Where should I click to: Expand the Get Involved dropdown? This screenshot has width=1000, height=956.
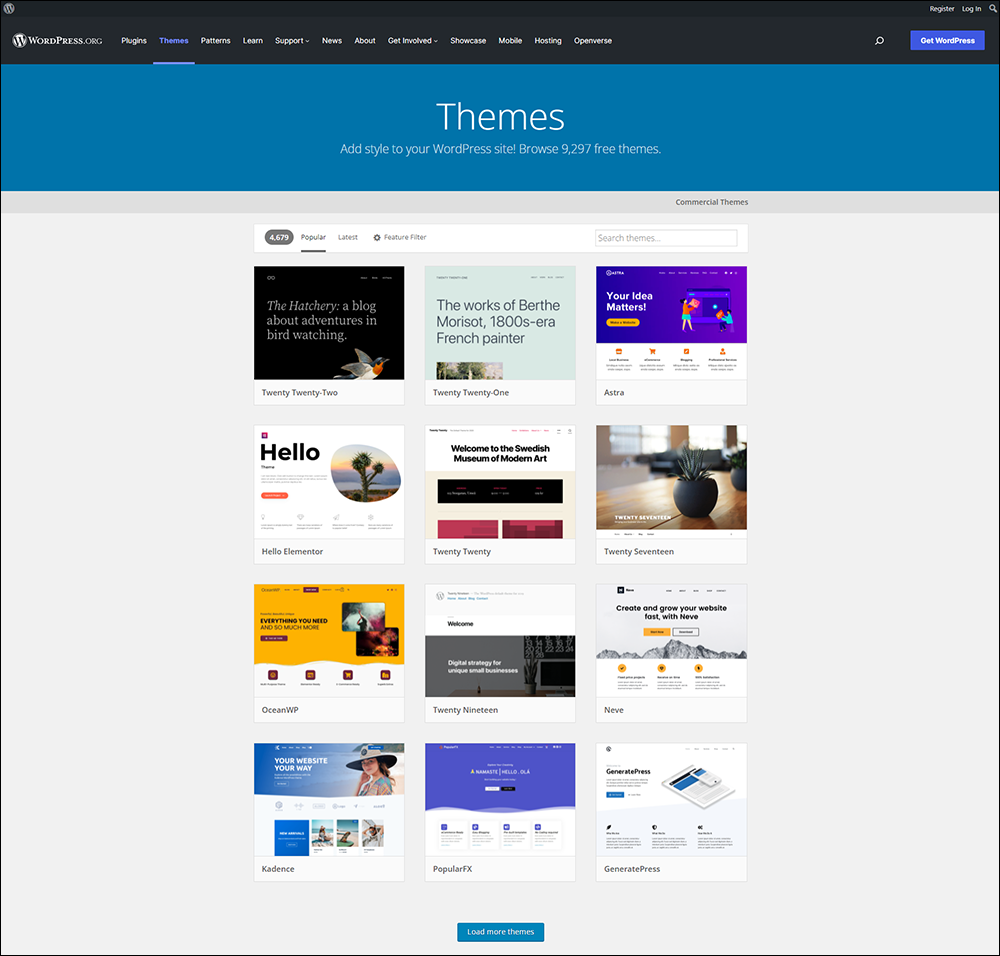(413, 40)
